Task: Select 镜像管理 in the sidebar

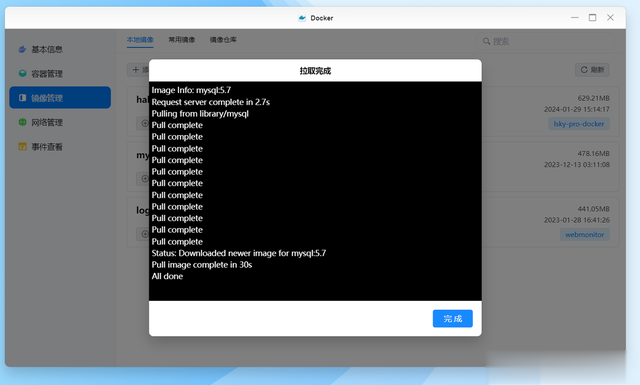Action: point(60,98)
